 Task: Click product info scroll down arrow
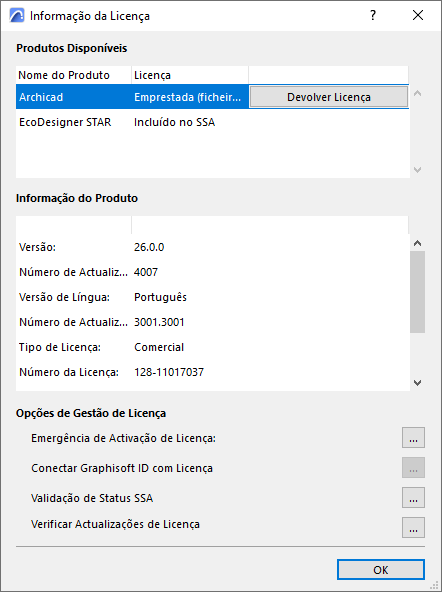[x=417, y=383]
